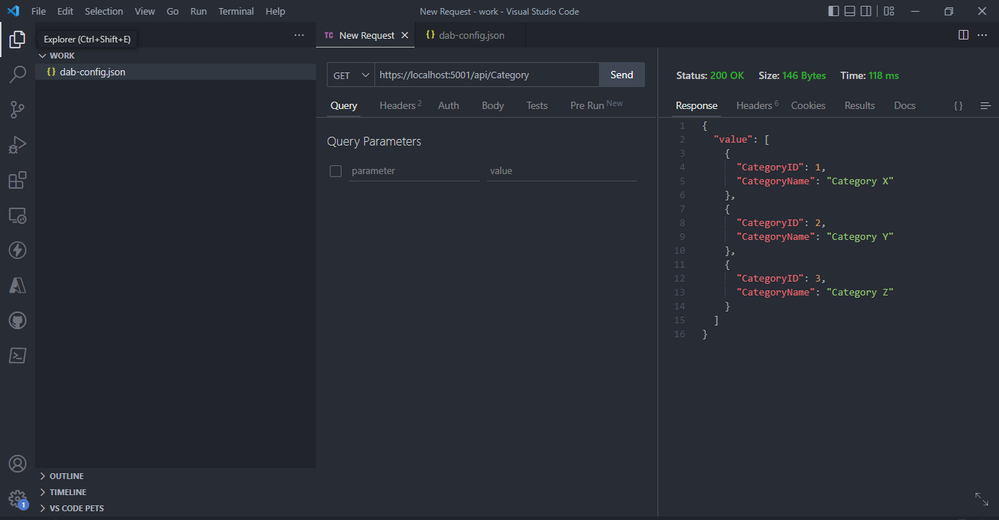Click the parameter name input
The image size is (999, 520).
click(414, 171)
